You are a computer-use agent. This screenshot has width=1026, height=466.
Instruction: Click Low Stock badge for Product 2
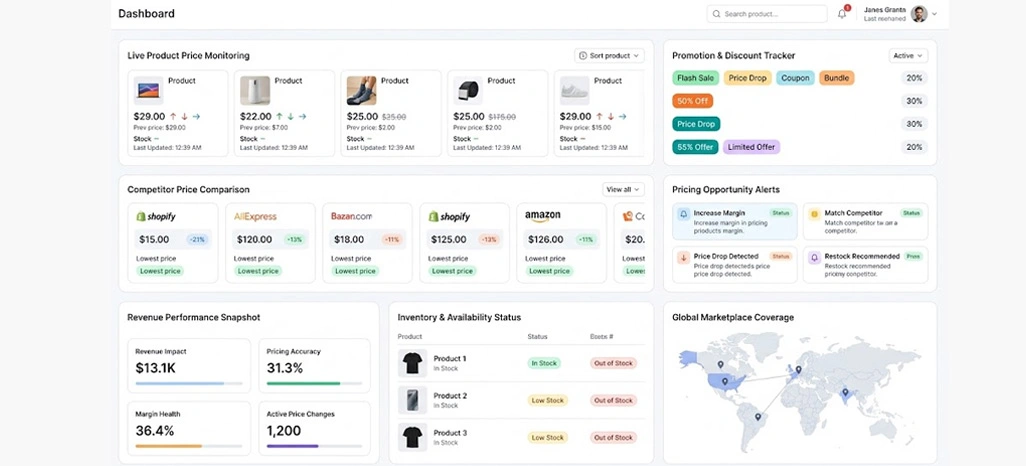(547, 400)
